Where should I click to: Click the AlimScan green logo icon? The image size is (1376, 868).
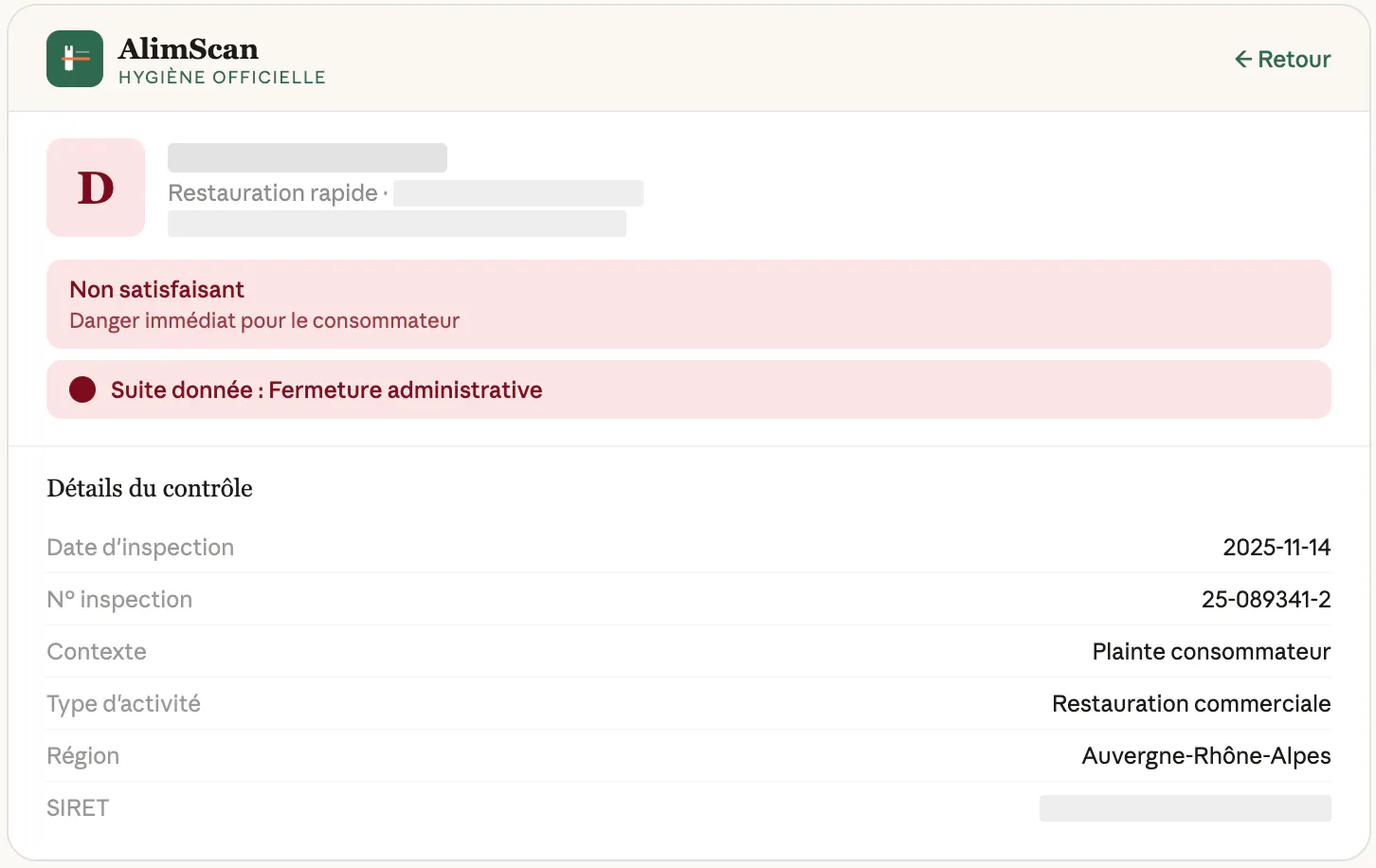click(75, 59)
